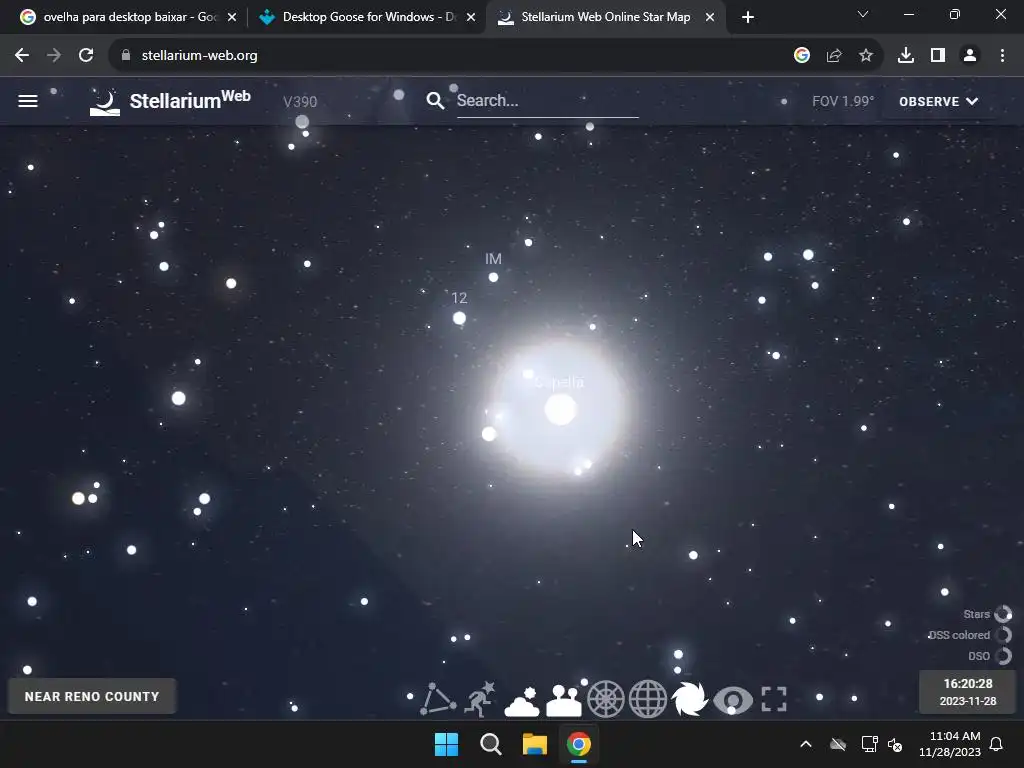Toggle azimuthal grid button

pos(605,699)
